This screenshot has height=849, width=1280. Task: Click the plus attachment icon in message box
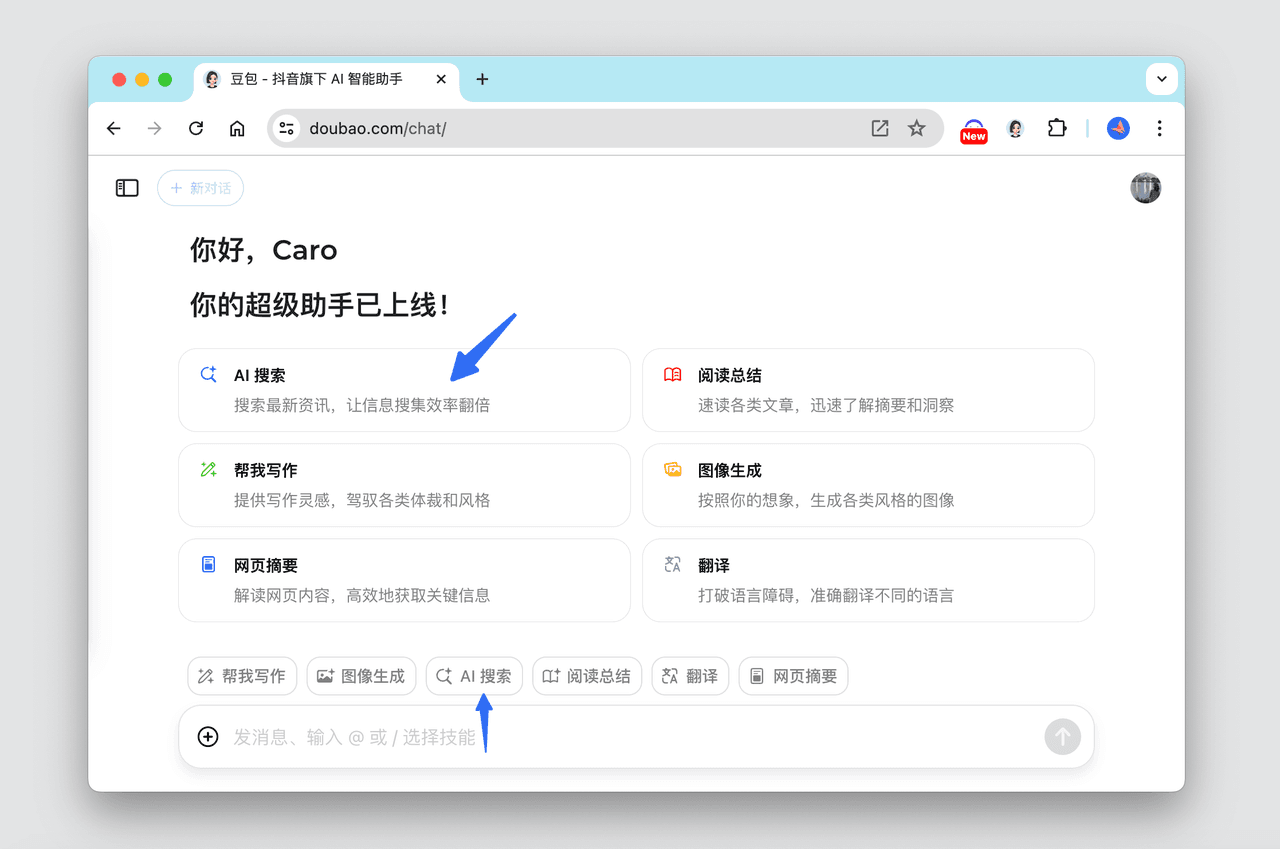(208, 737)
